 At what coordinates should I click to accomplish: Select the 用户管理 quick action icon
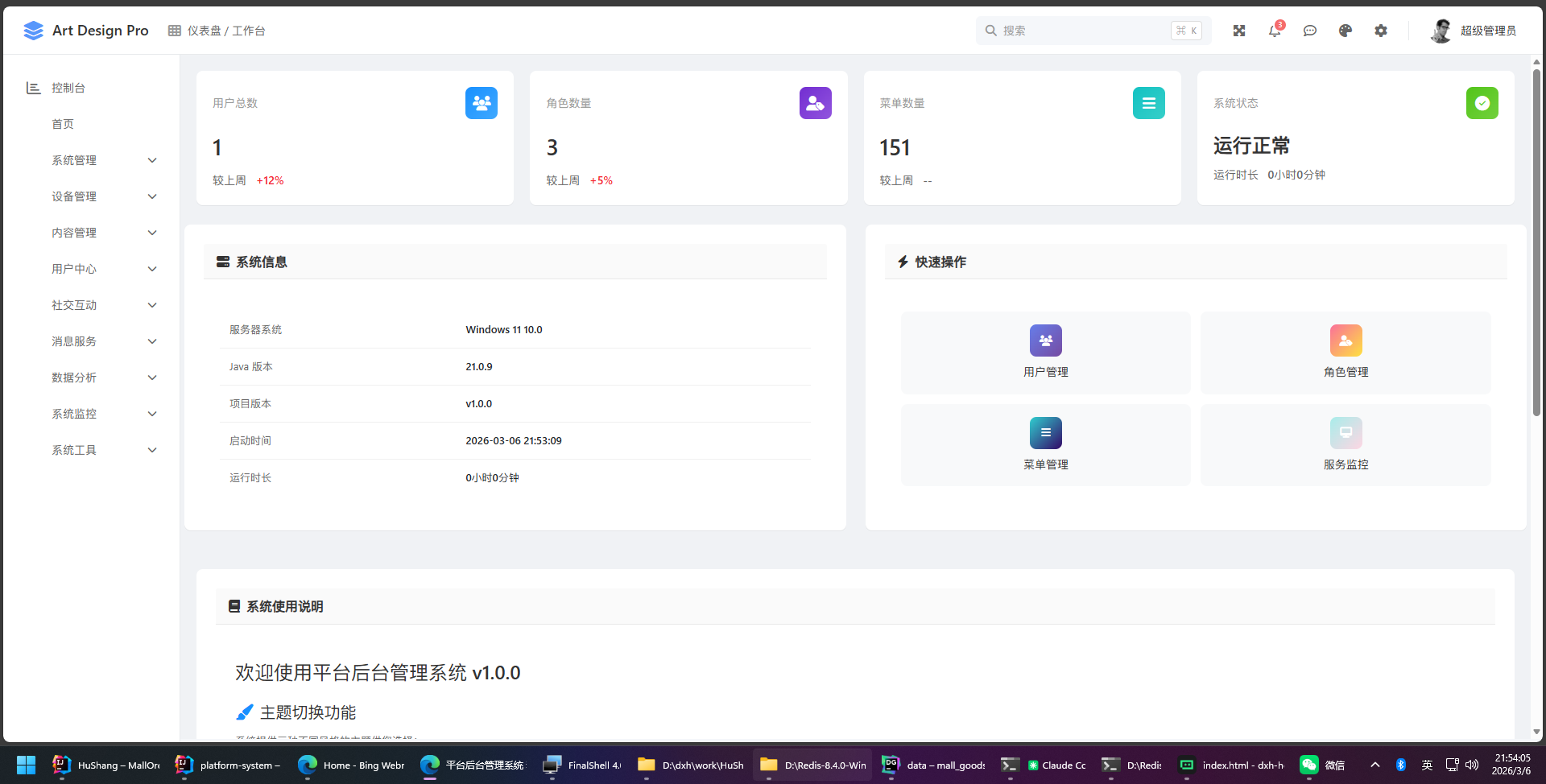tap(1045, 340)
